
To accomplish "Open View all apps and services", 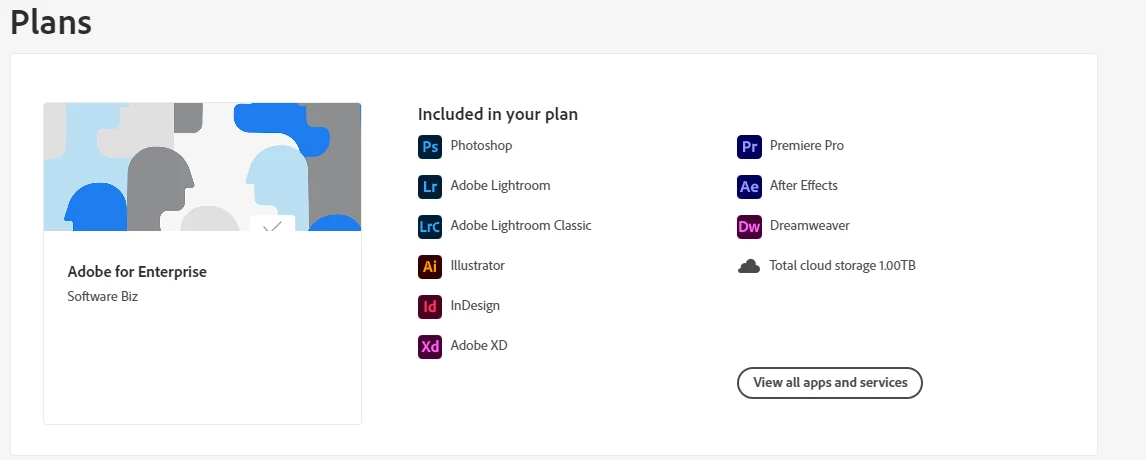I will coord(830,382).
